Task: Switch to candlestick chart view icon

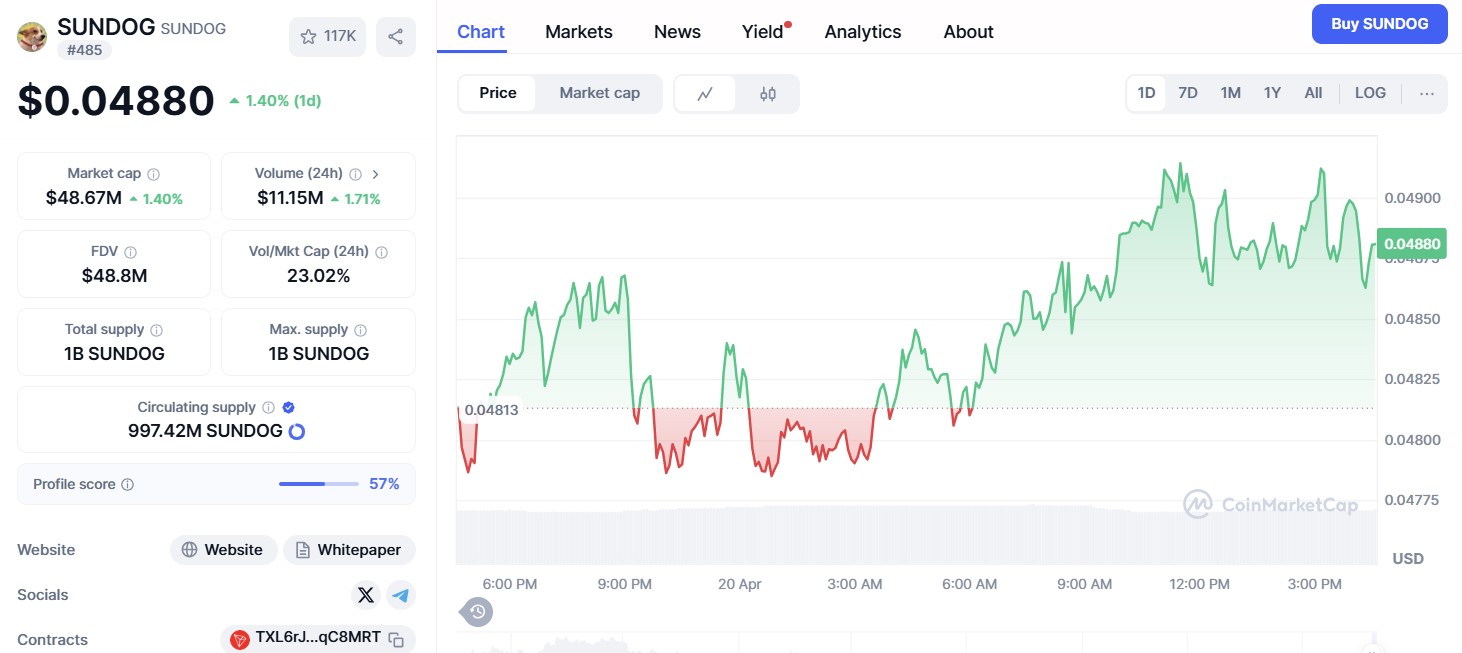Action: 767,94
